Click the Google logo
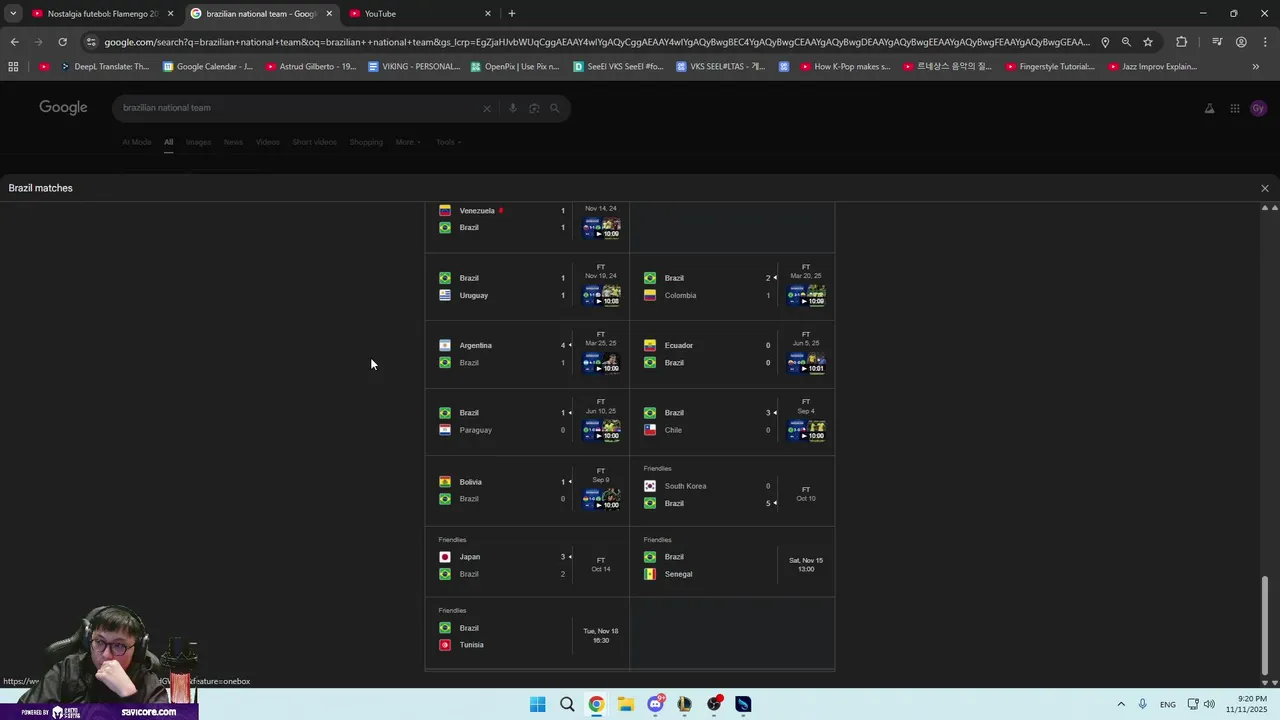Screen dimensions: 1280x720 click(x=63, y=107)
